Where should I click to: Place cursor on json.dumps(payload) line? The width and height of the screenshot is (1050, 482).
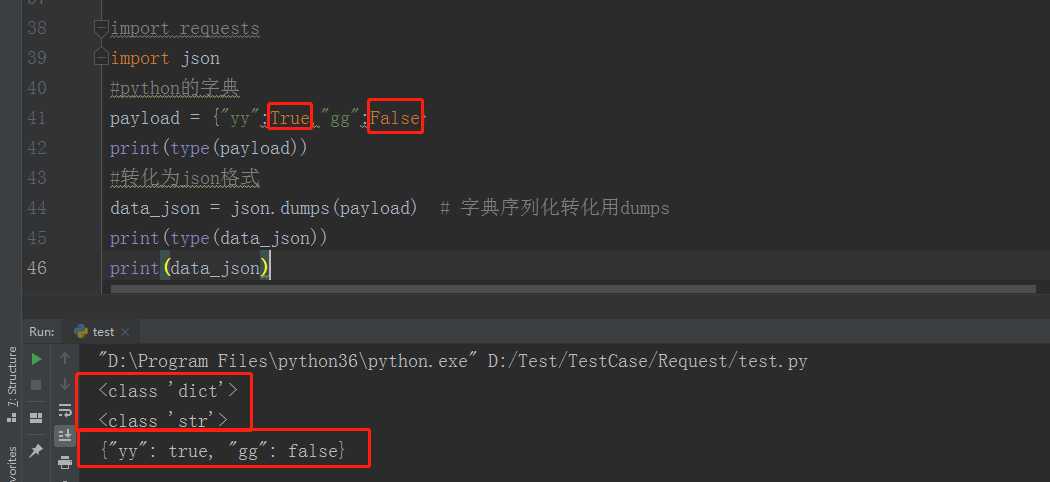tap(390, 208)
